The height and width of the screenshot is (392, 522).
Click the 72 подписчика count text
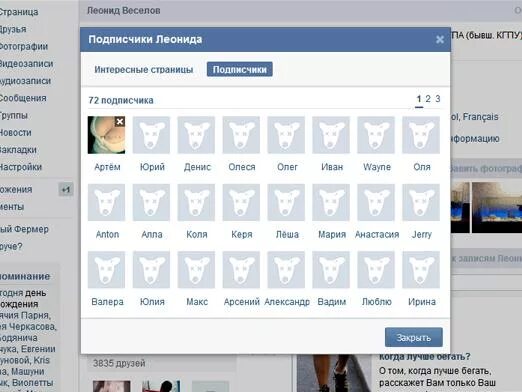(121, 100)
